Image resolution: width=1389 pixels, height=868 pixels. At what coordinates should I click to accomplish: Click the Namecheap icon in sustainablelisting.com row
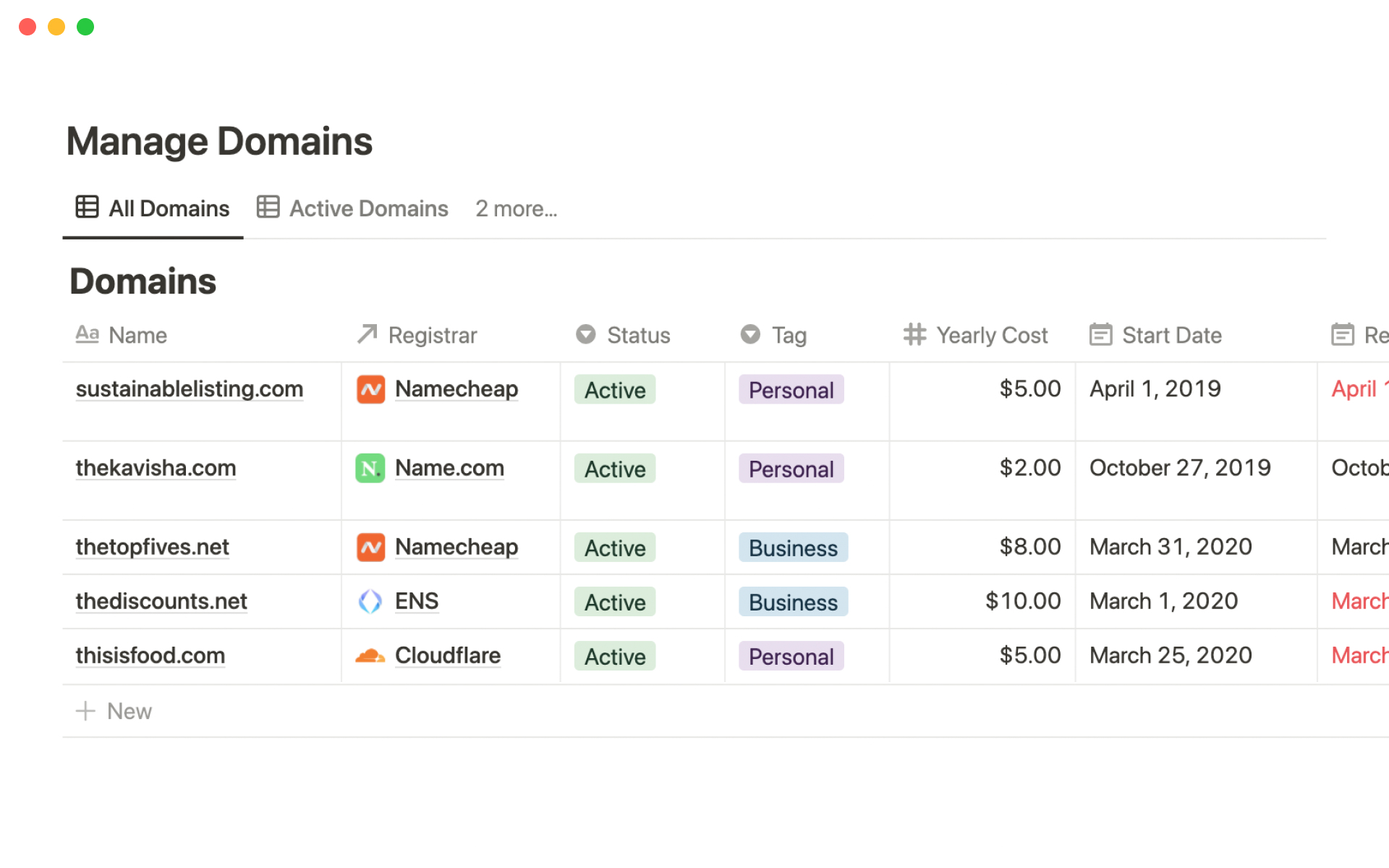click(x=370, y=390)
